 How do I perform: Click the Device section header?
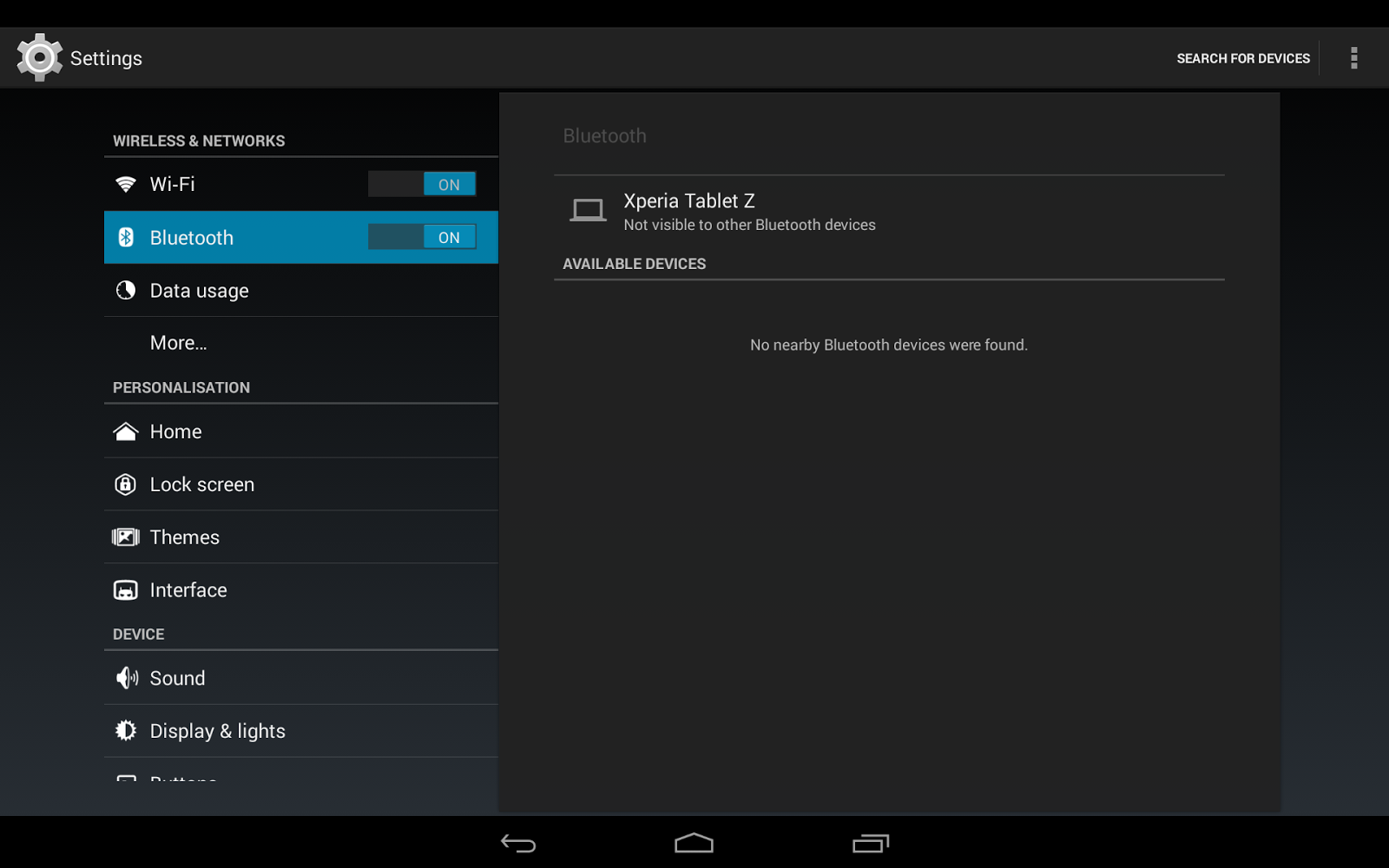tap(139, 634)
